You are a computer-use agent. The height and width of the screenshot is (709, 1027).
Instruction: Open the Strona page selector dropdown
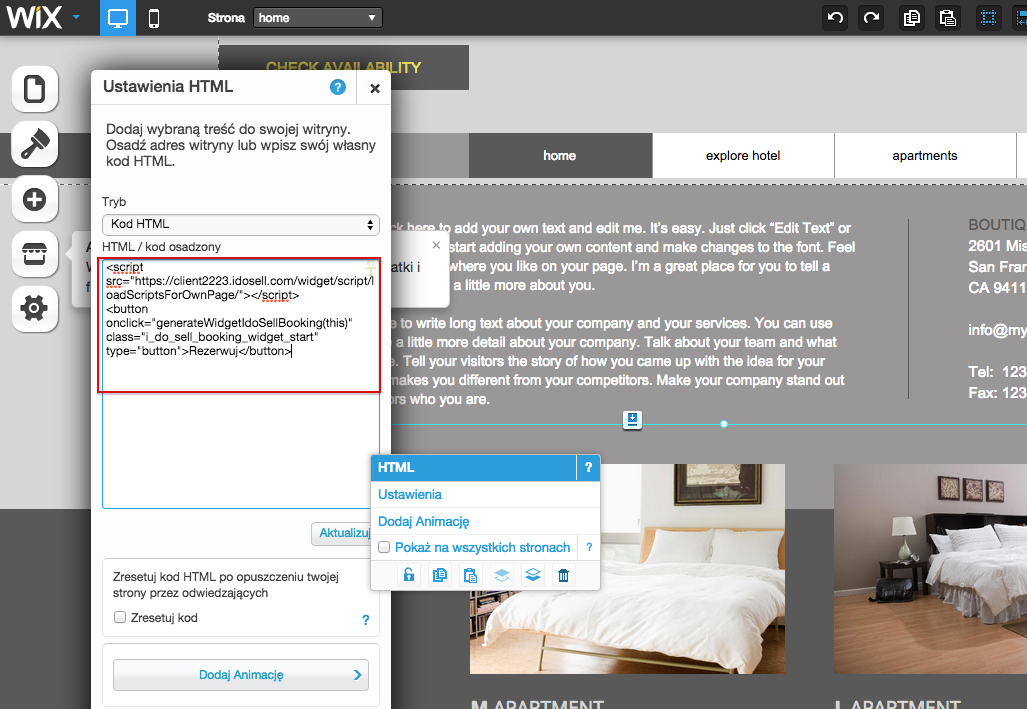[318, 18]
